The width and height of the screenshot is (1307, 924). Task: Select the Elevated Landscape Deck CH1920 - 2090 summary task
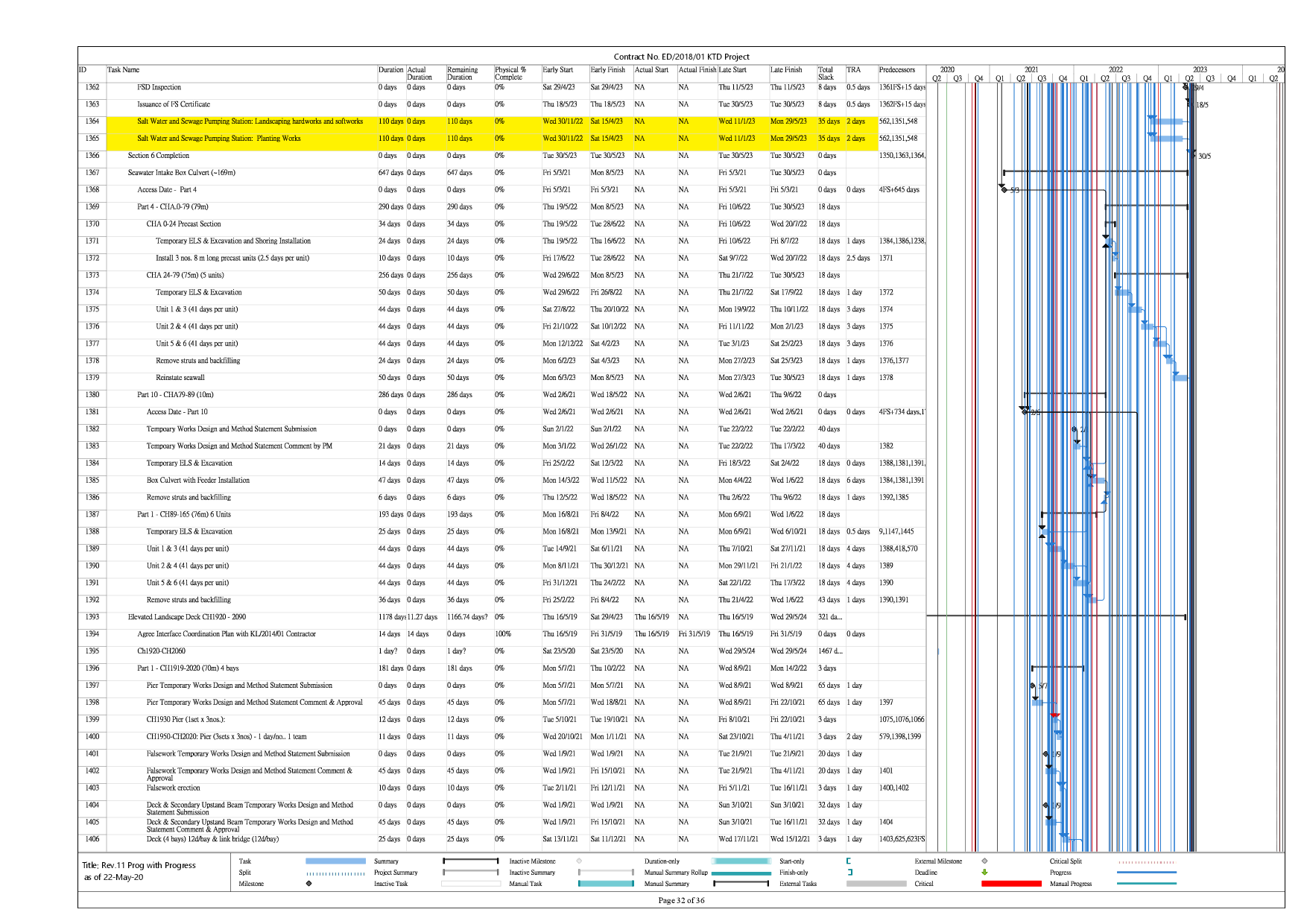186,617
